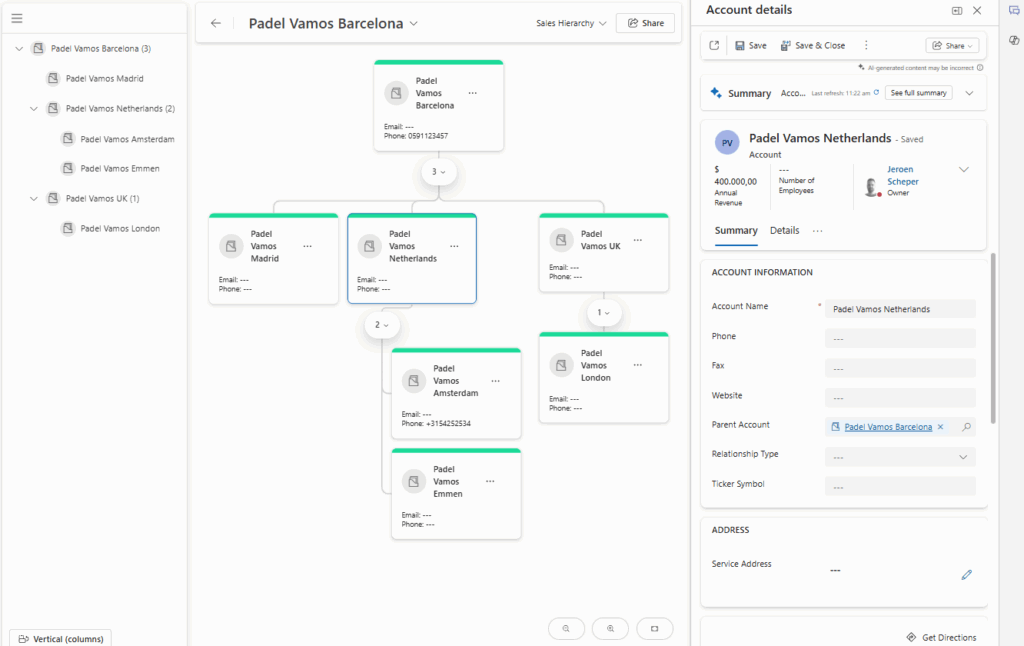Click the Phone input field

900,338
